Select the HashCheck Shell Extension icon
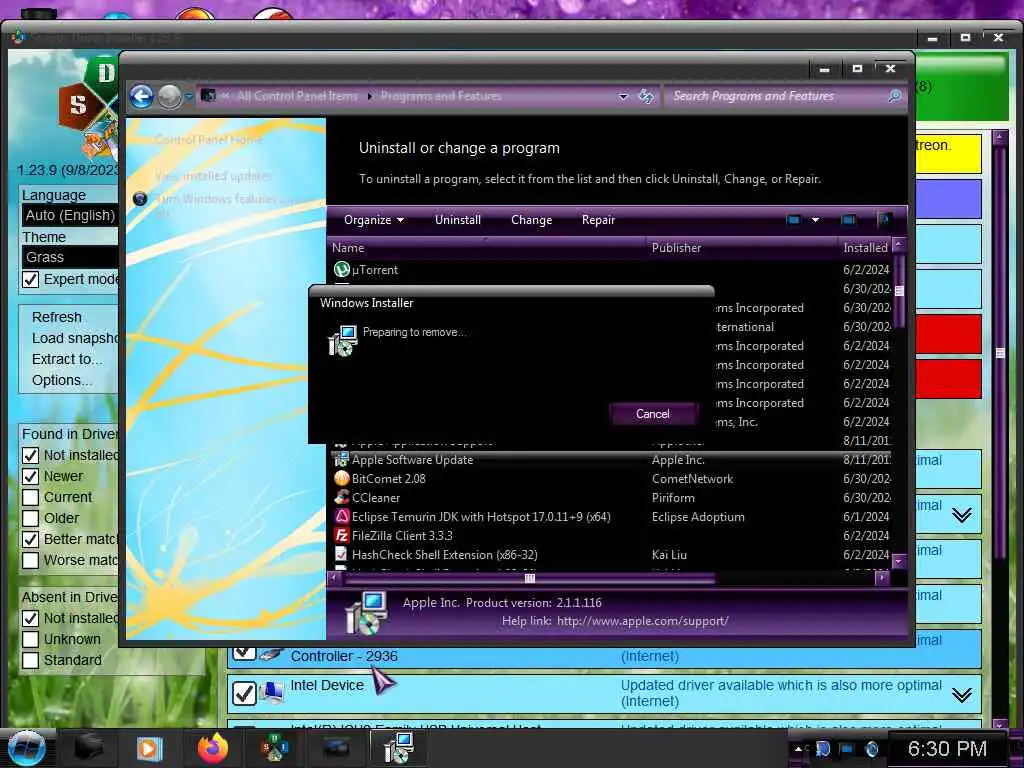The image size is (1024, 768). (x=342, y=554)
